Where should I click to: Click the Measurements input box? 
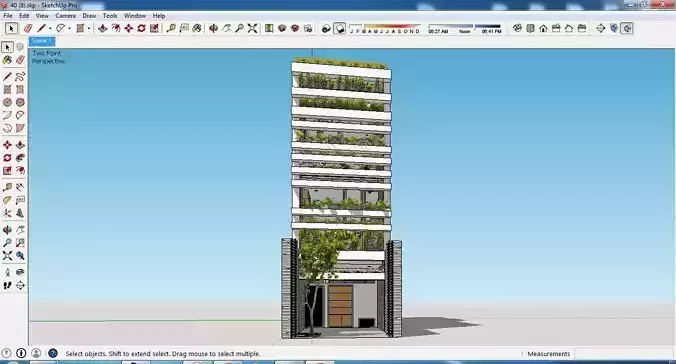[624, 354]
